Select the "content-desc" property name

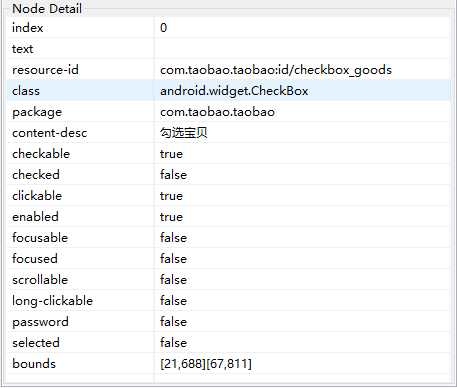[x=50, y=133]
